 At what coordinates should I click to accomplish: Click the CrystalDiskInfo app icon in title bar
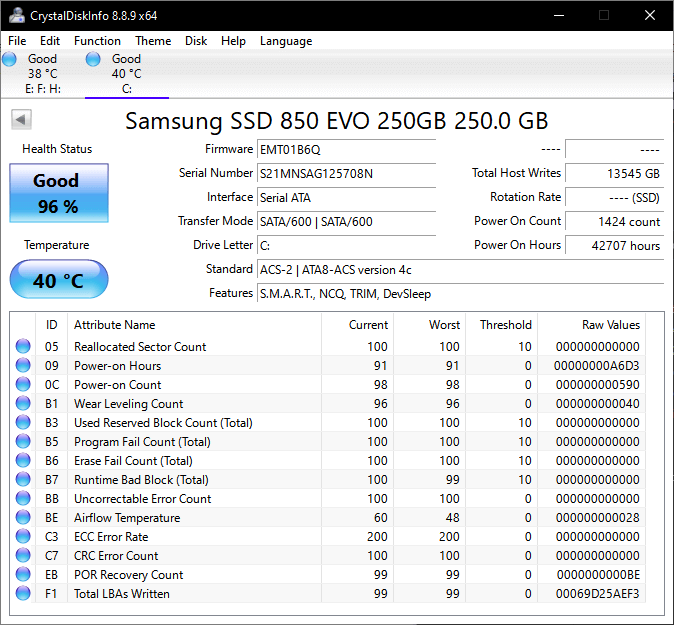(17, 15)
